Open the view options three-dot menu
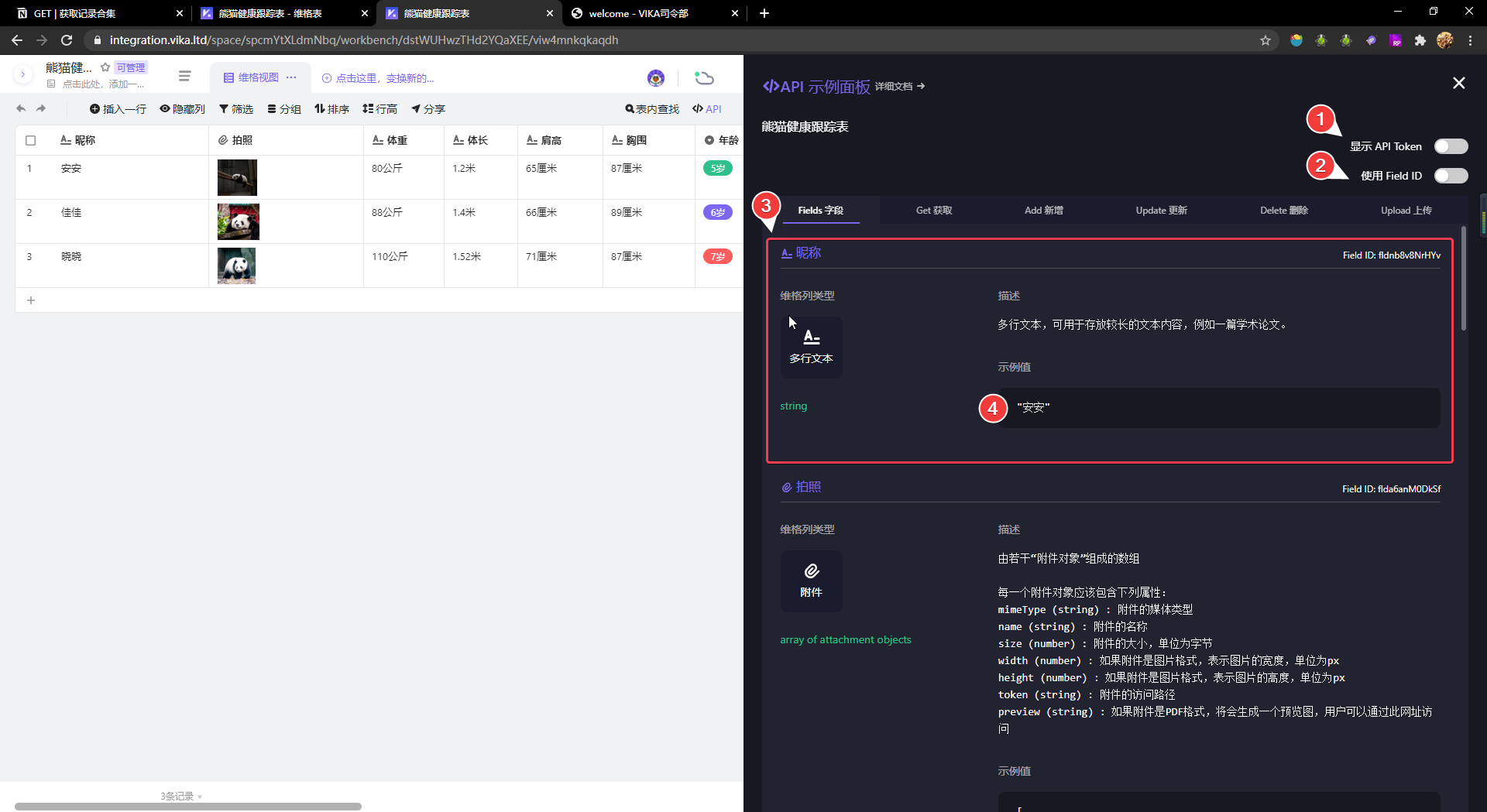Screen dimensions: 1487x812 (291, 77)
